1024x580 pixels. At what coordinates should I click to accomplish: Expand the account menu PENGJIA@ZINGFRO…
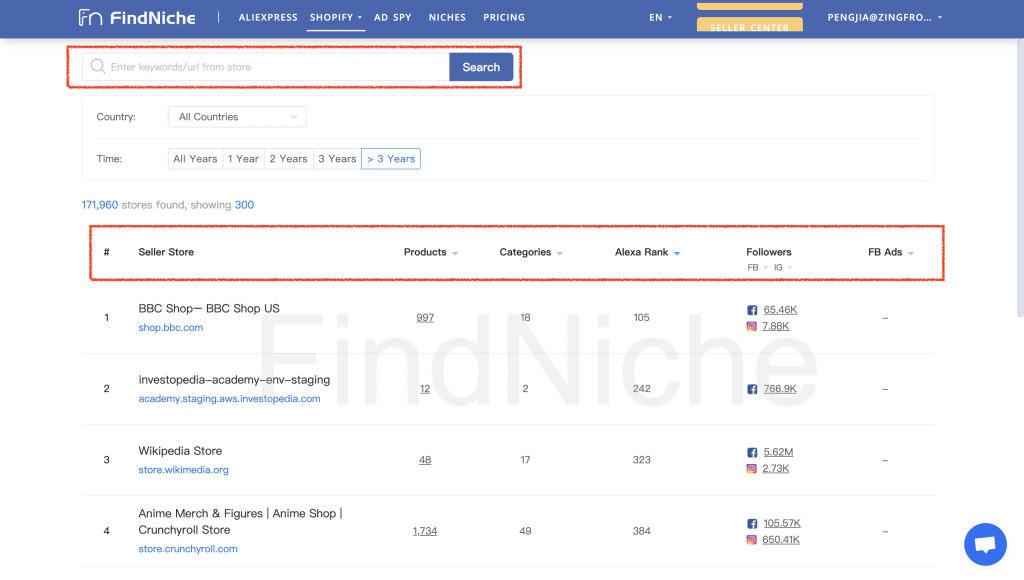click(885, 18)
